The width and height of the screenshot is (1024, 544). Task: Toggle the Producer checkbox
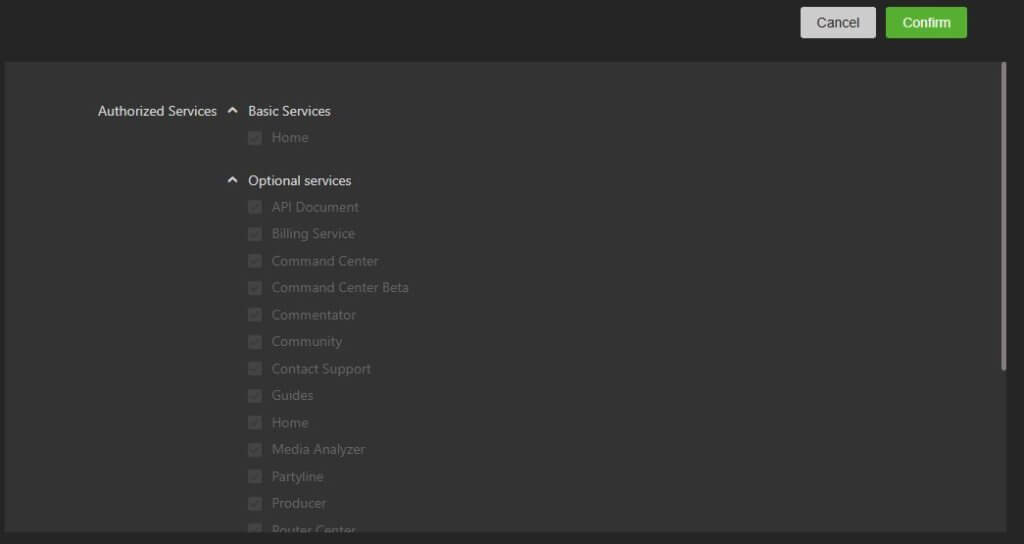(255, 504)
